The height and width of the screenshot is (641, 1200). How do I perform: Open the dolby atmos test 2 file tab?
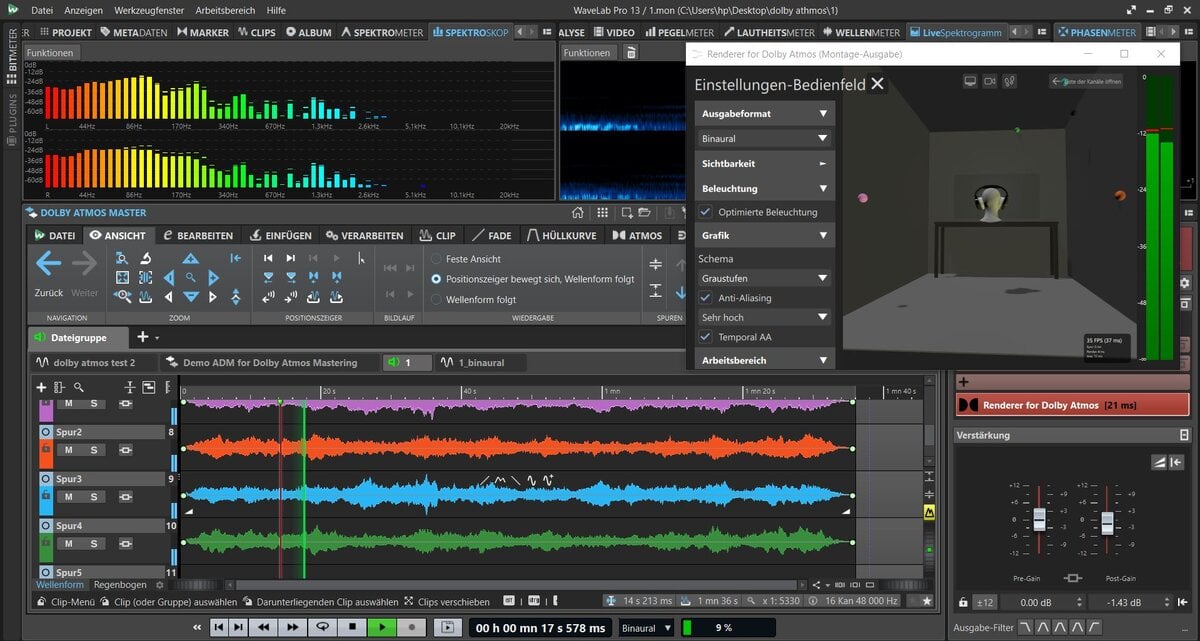pyautogui.click(x=93, y=362)
